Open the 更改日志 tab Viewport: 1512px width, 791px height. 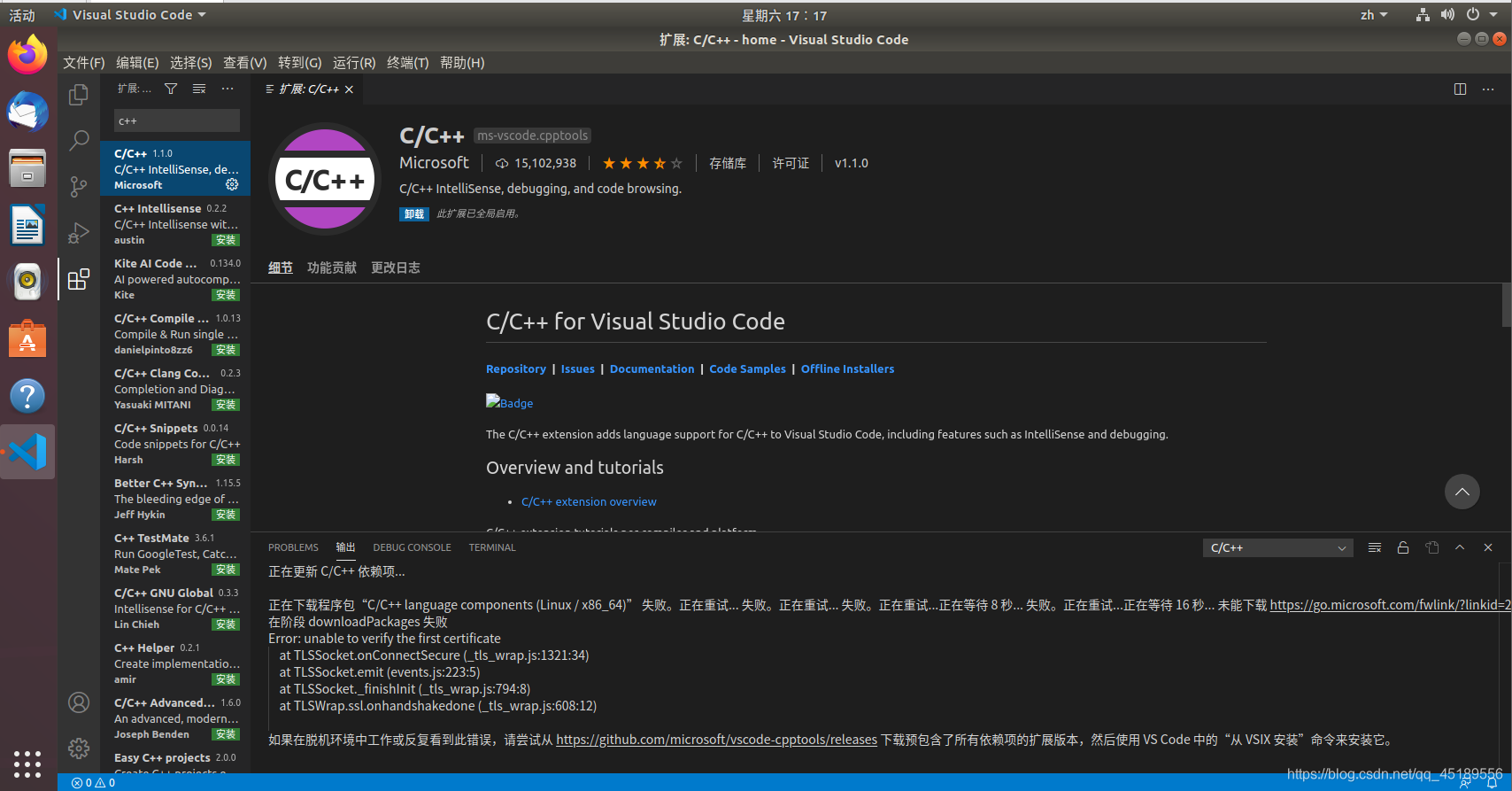pyautogui.click(x=396, y=268)
